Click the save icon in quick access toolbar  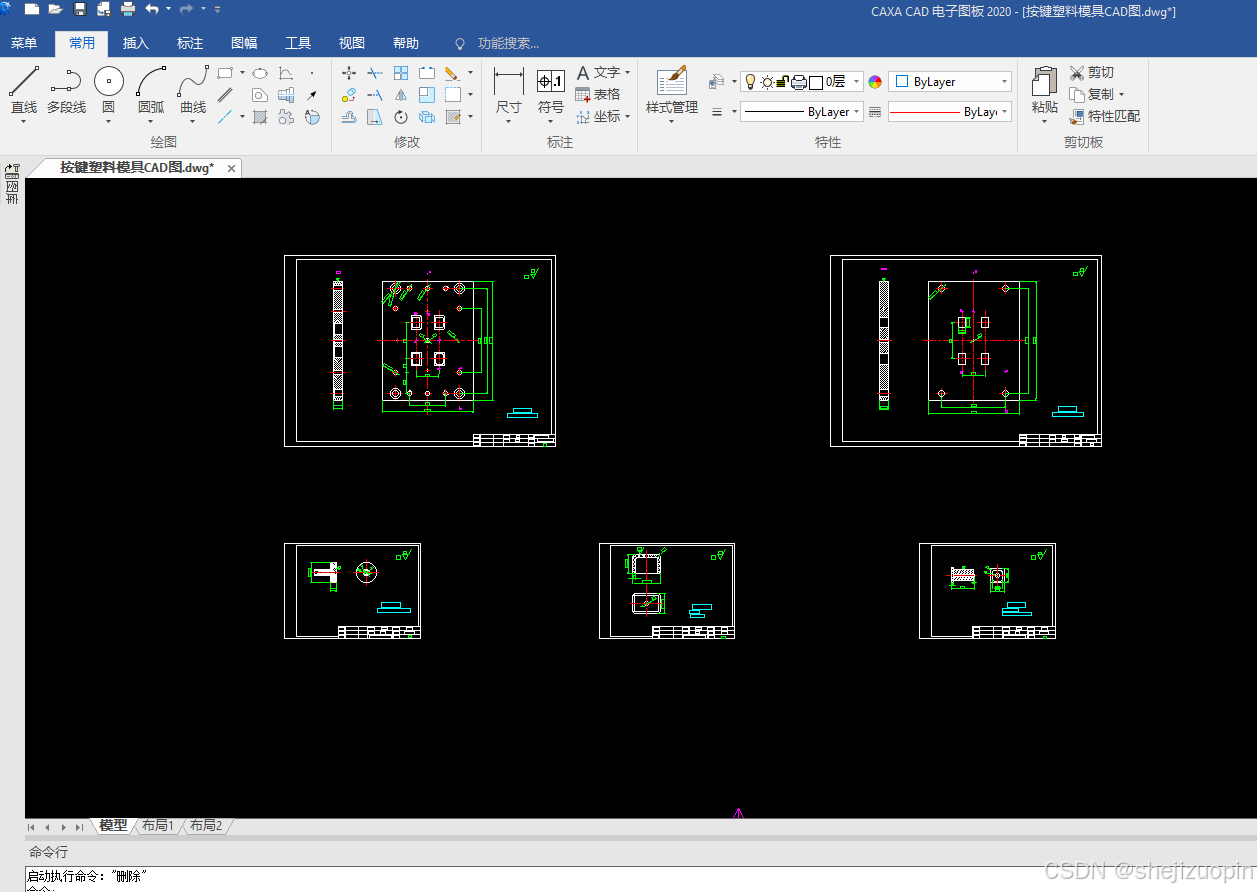point(80,9)
